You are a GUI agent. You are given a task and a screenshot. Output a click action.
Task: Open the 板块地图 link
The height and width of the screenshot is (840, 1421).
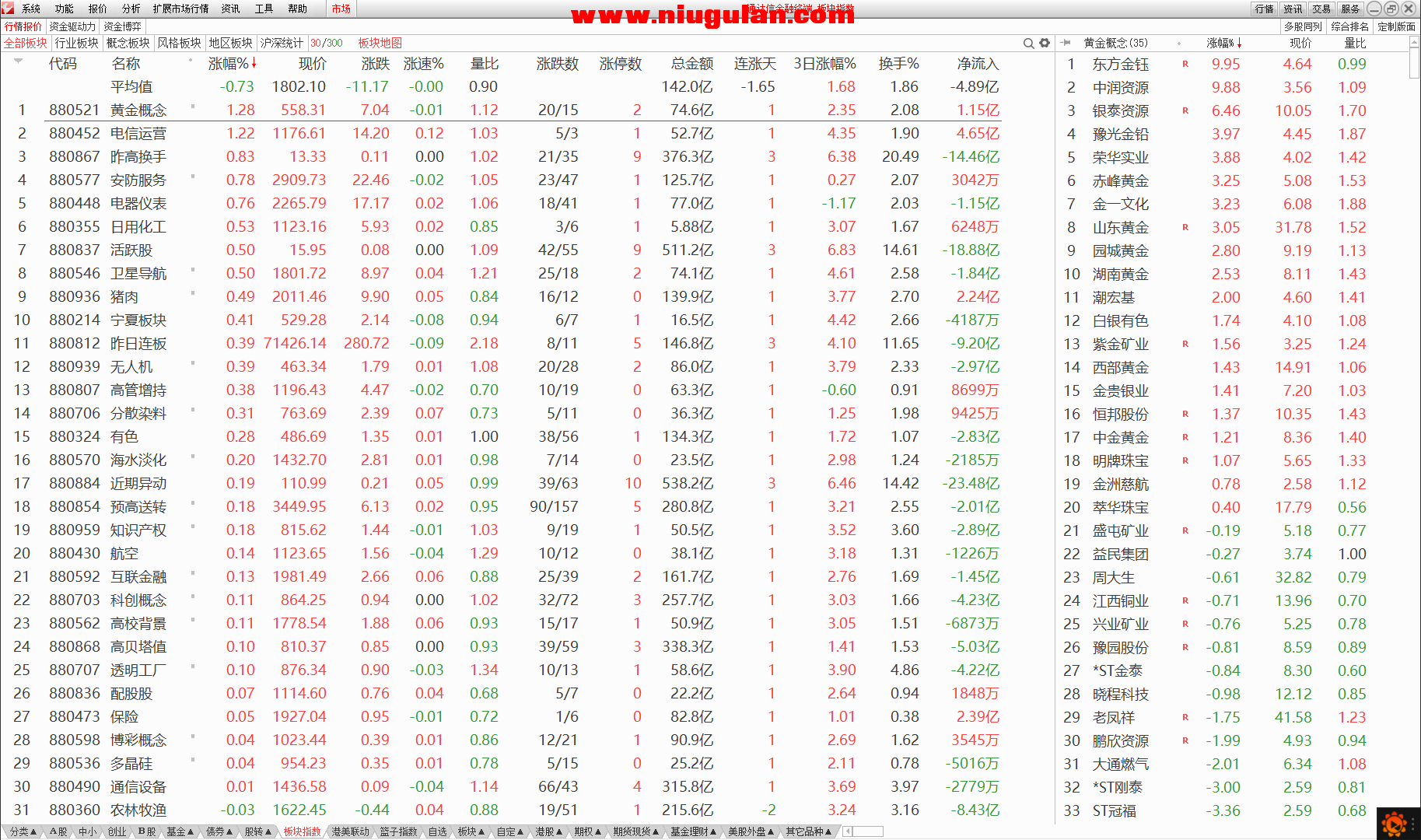(380, 43)
